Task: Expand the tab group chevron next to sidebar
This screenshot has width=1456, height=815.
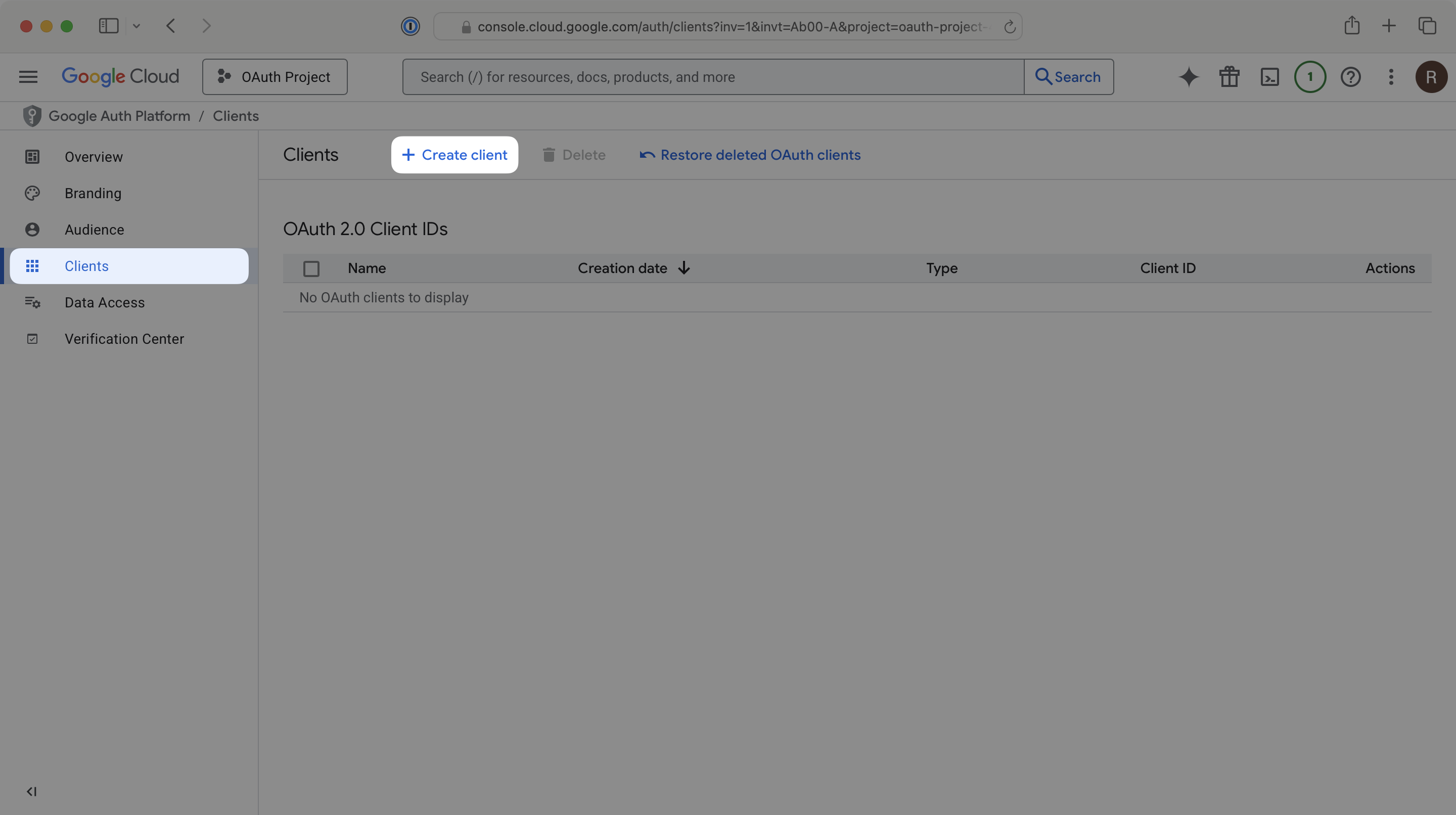Action: tap(136, 26)
